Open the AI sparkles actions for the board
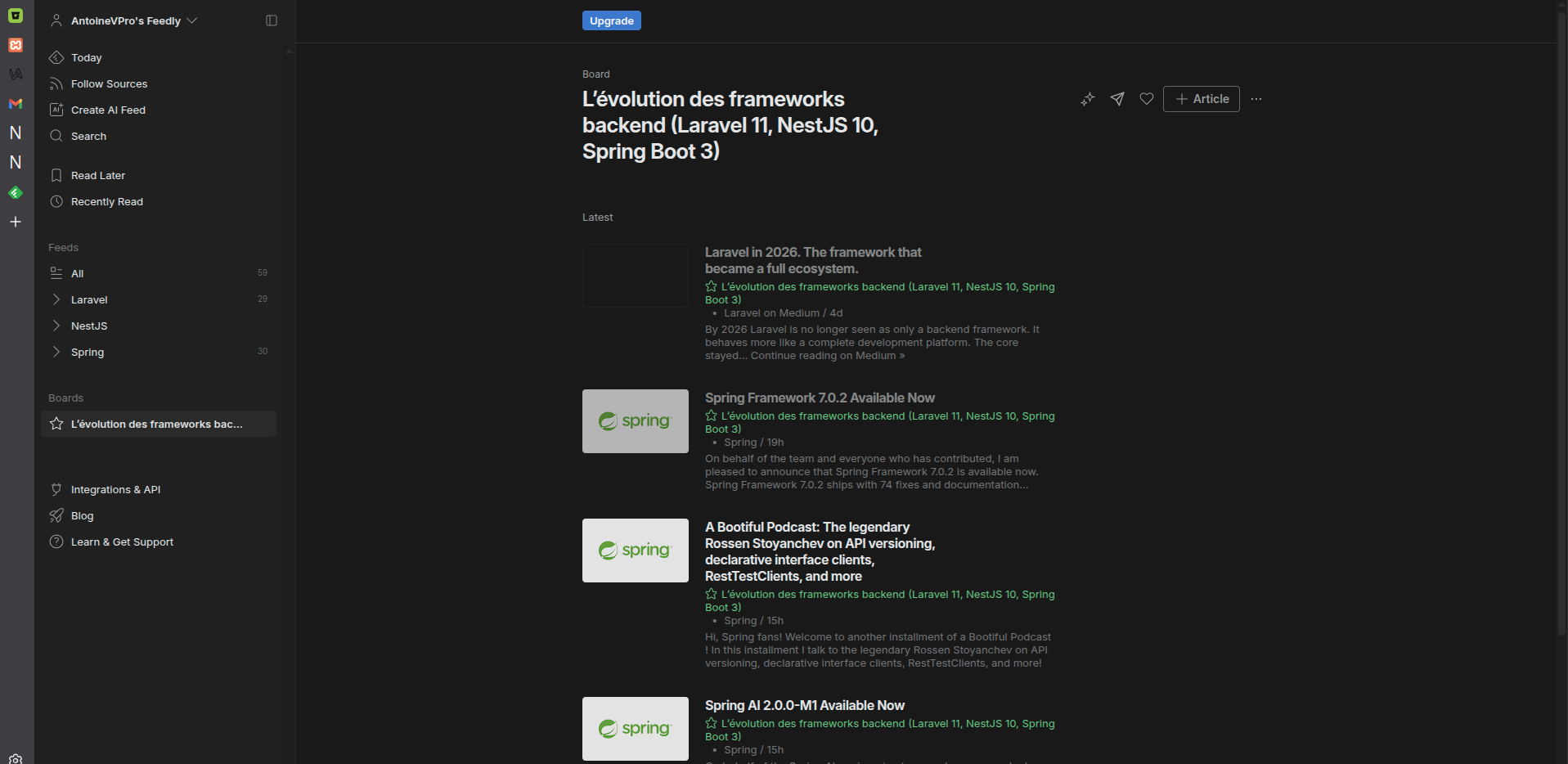This screenshot has width=1568, height=764. point(1087,99)
